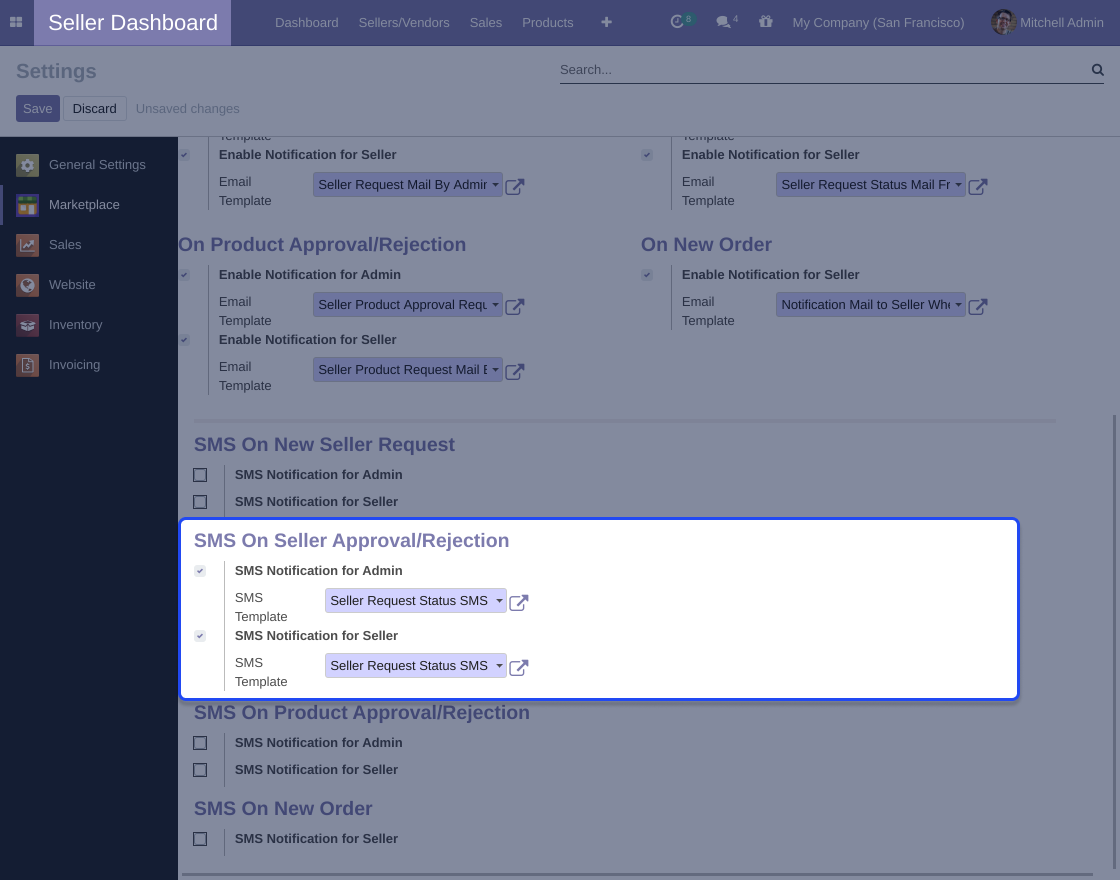The width and height of the screenshot is (1120, 880).
Task: Click the Save button
Action: 37,108
